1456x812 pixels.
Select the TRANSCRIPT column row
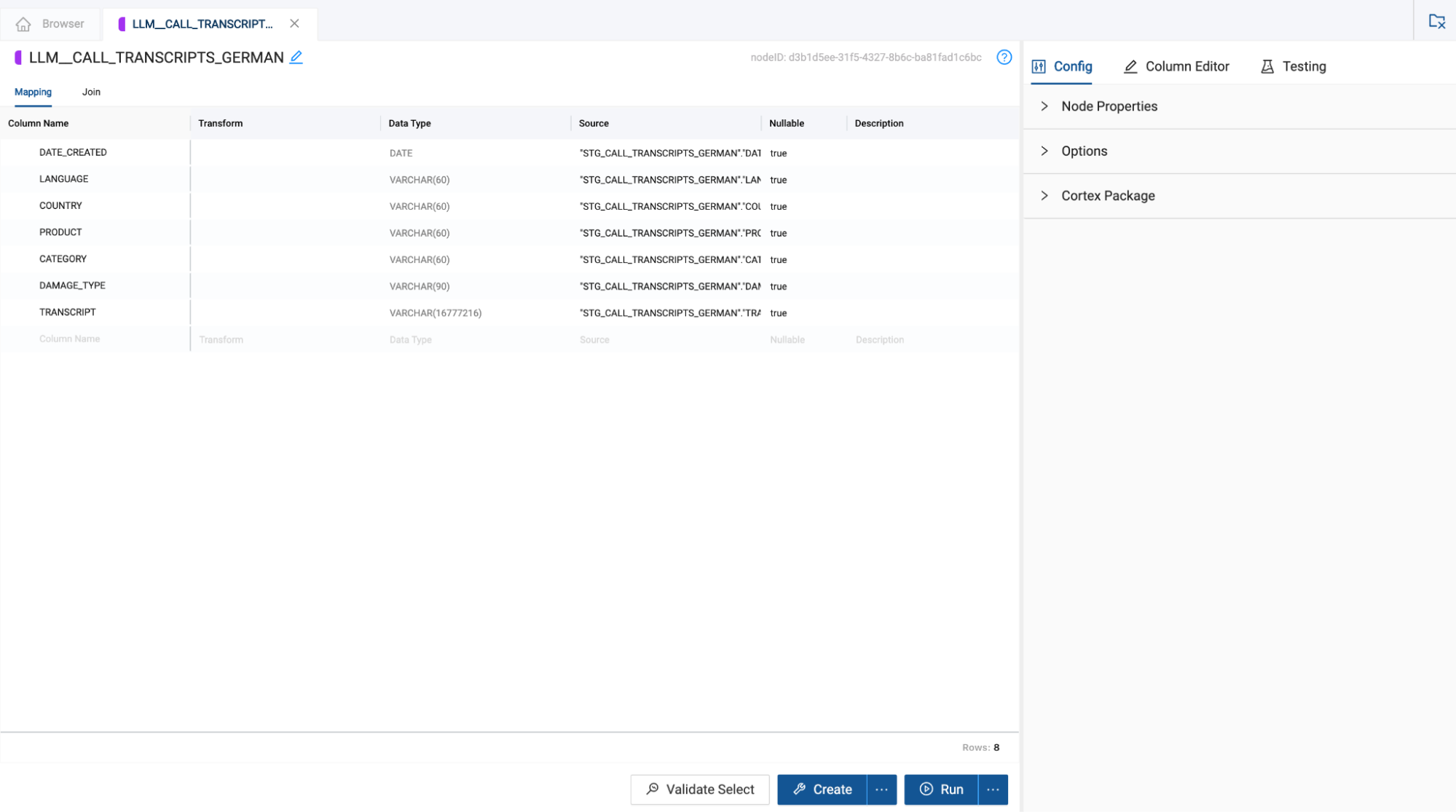[x=68, y=312]
